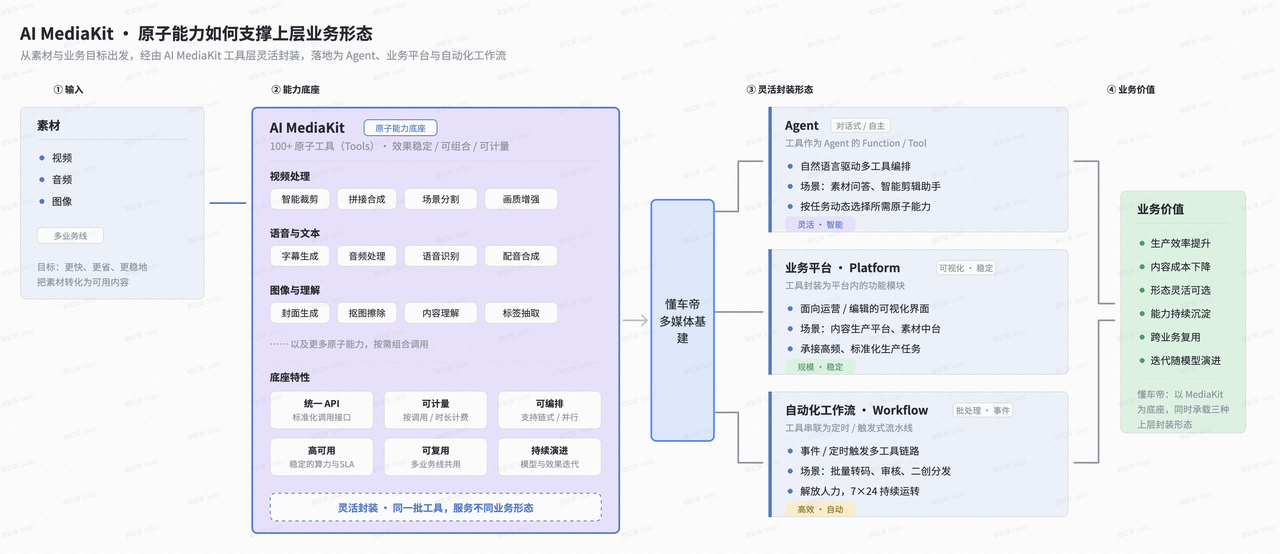
Task: Select the 标签抽取 tool chip
Action: click(520, 313)
